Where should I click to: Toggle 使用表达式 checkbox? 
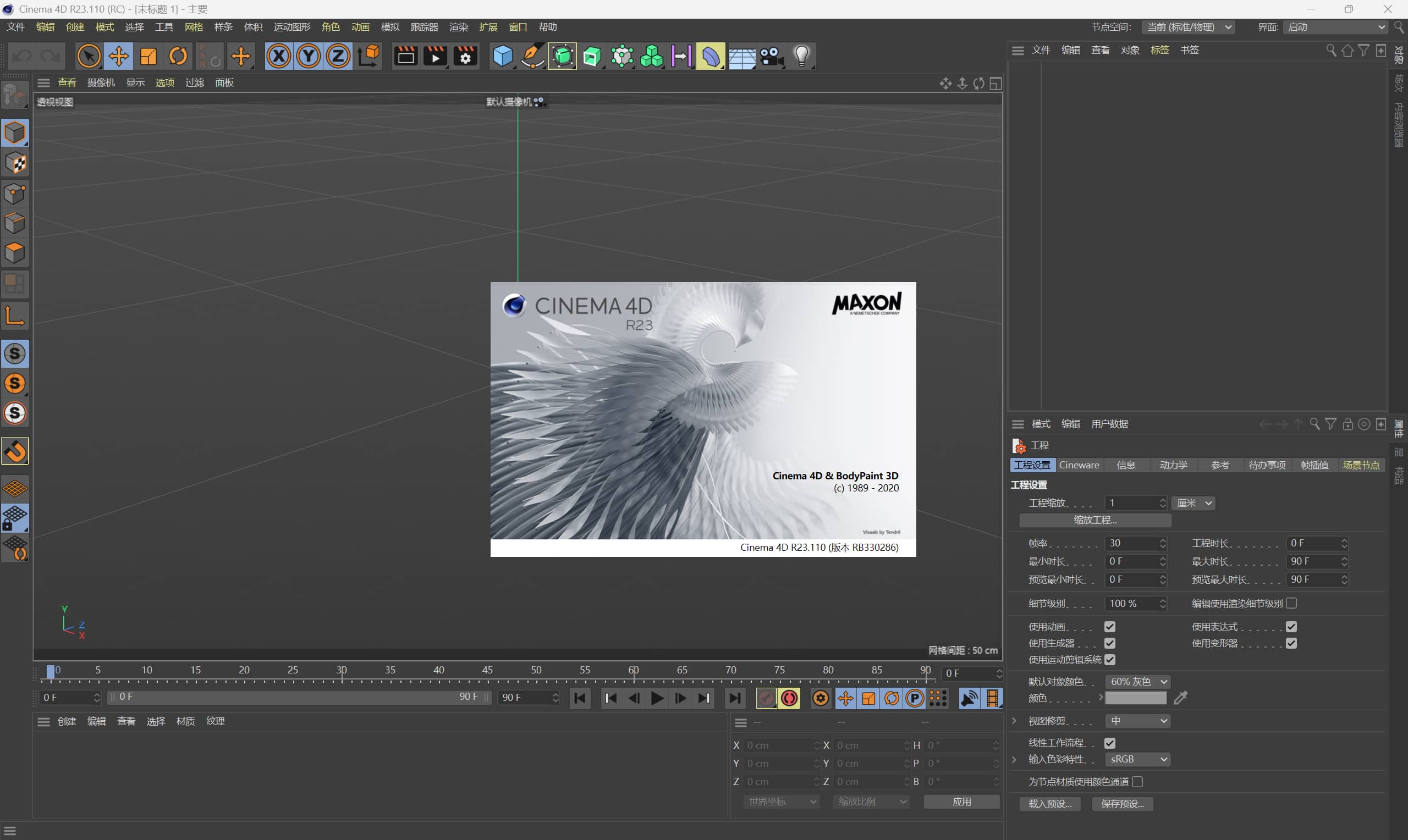click(1291, 627)
